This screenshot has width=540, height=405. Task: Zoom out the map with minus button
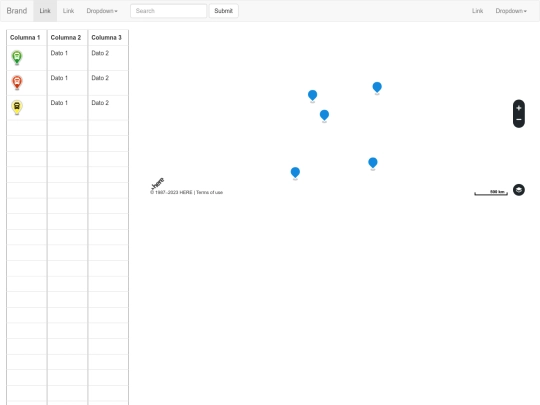click(x=519, y=120)
